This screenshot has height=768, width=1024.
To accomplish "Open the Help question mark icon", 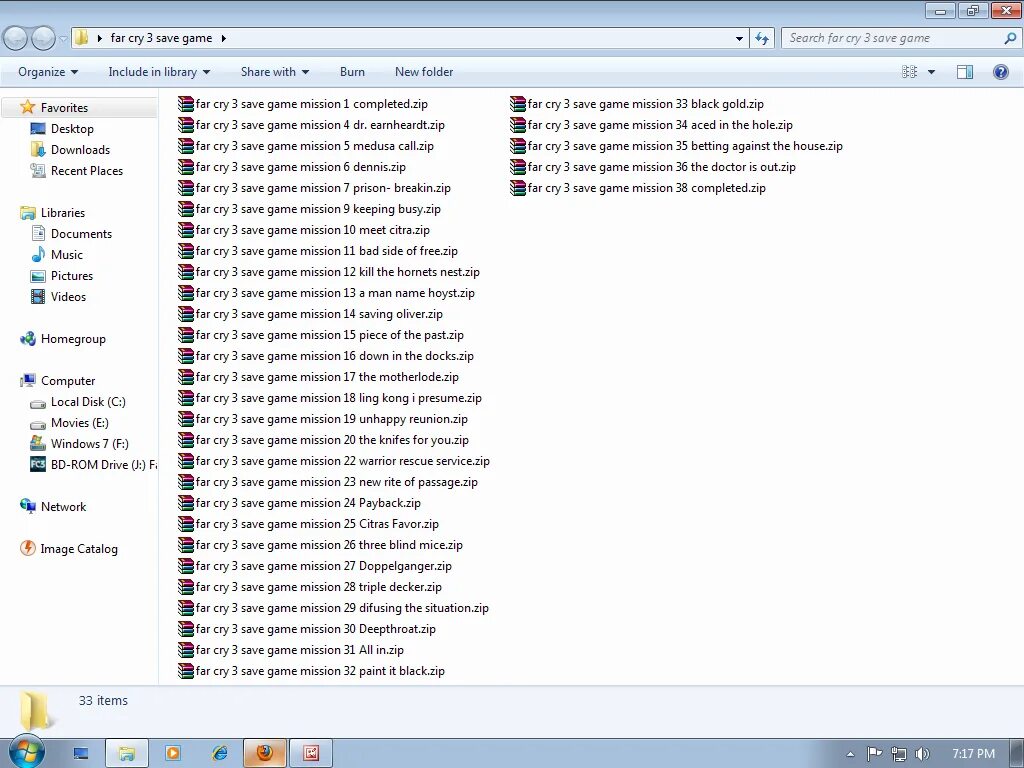I will point(1000,72).
